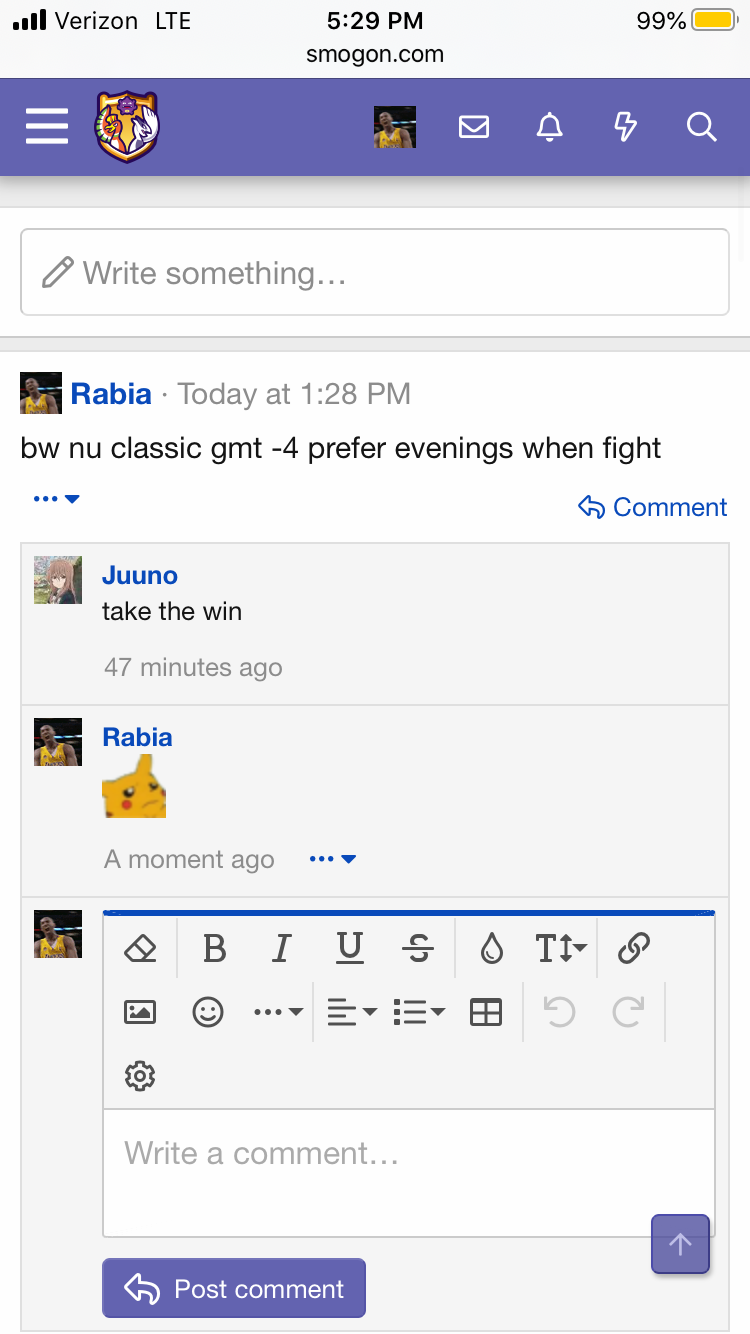Toggle underline formatting

[x=349, y=948]
